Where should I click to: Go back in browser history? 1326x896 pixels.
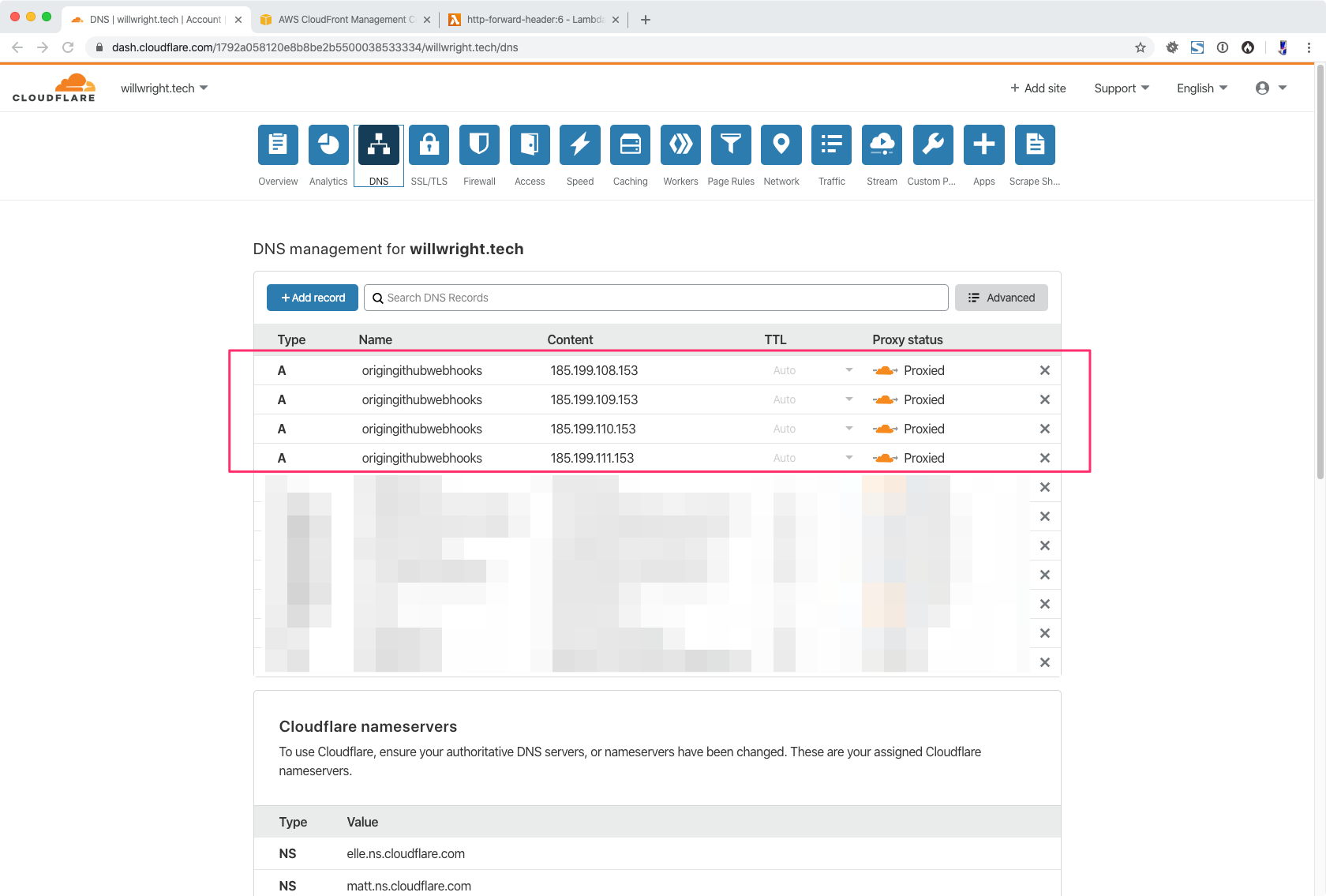point(17,47)
